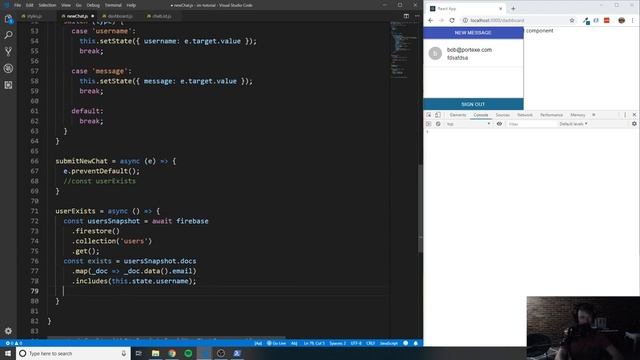Click the Go Live status bar button
Viewport: 640px width, 360px height.
[x=276, y=343]
